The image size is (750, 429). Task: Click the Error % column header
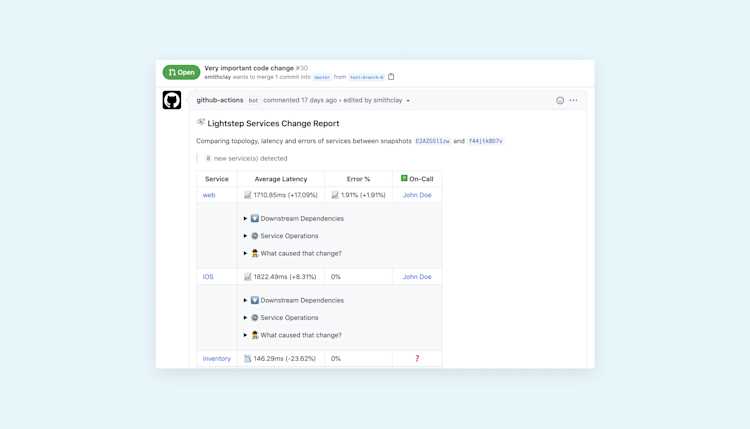358,179
